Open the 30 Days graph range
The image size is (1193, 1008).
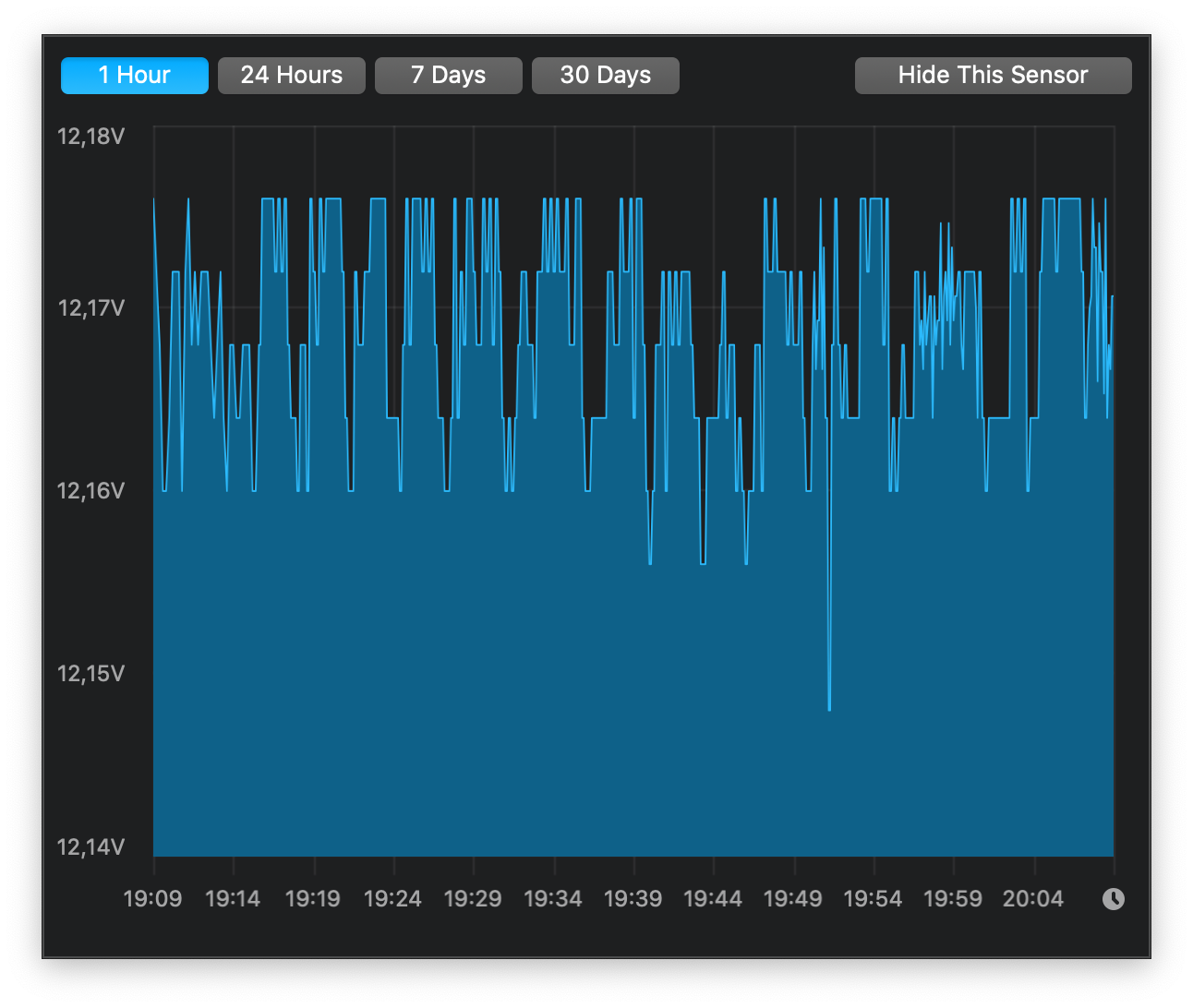tap(606, 76)
